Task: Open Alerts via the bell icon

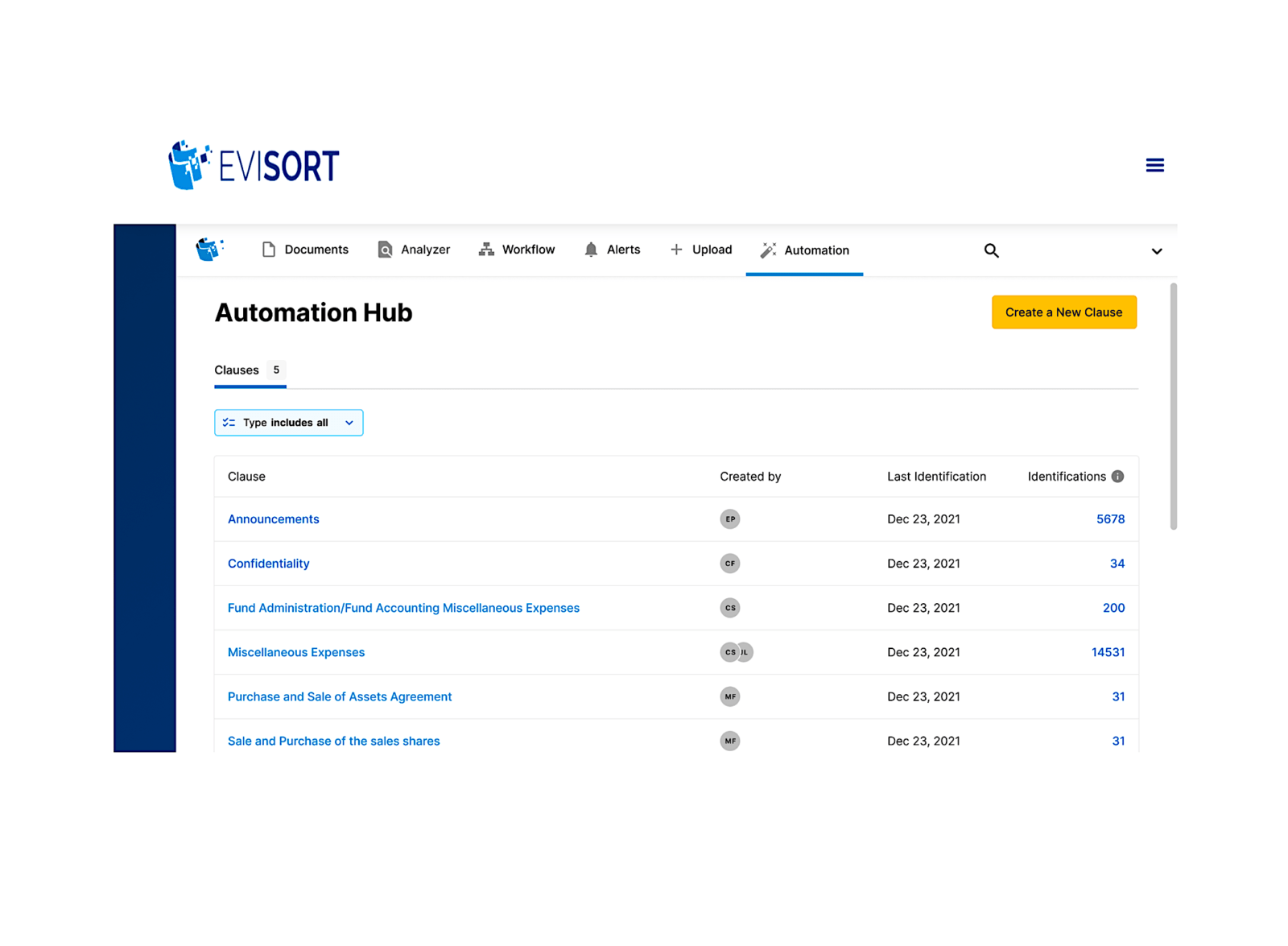Action: (x=591, y=250)
